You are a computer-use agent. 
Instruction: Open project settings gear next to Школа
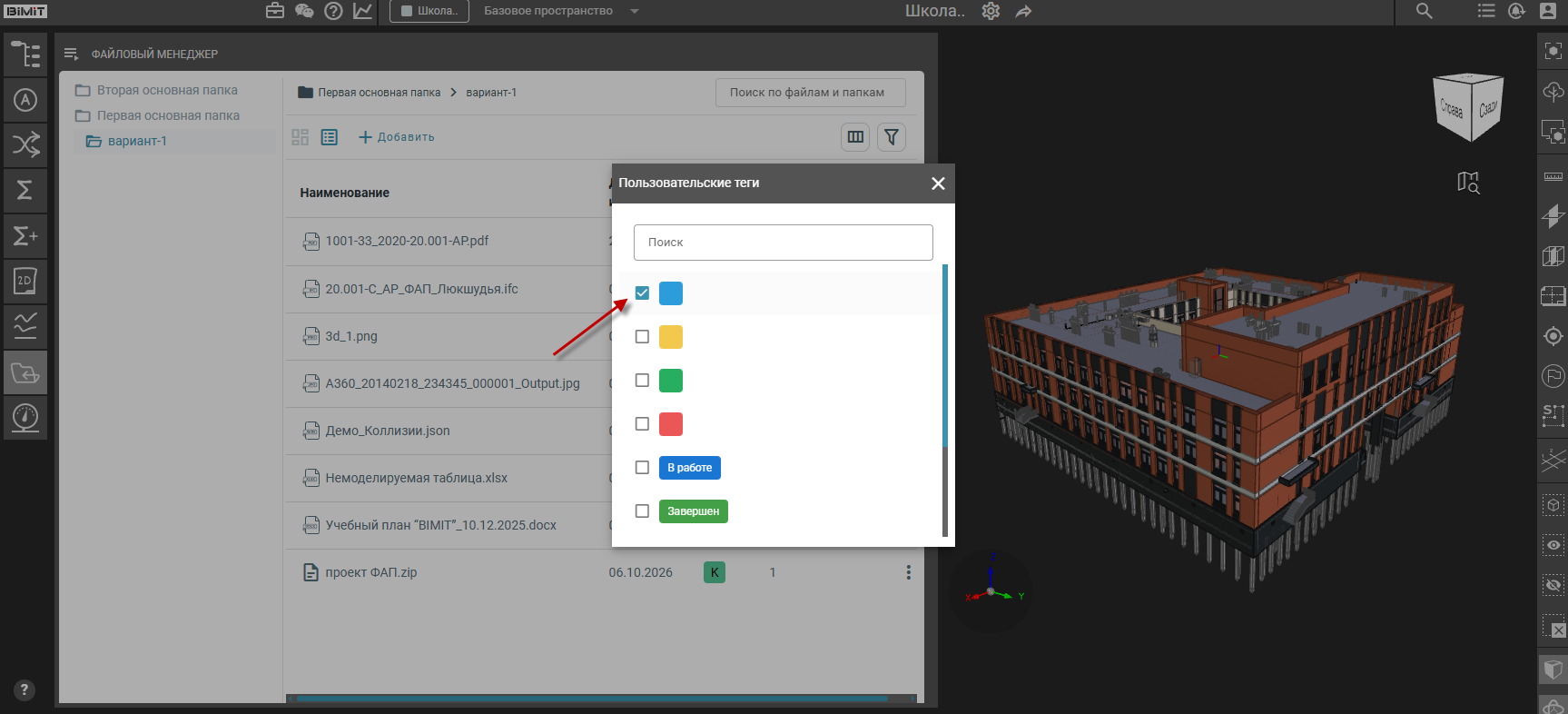991,11
